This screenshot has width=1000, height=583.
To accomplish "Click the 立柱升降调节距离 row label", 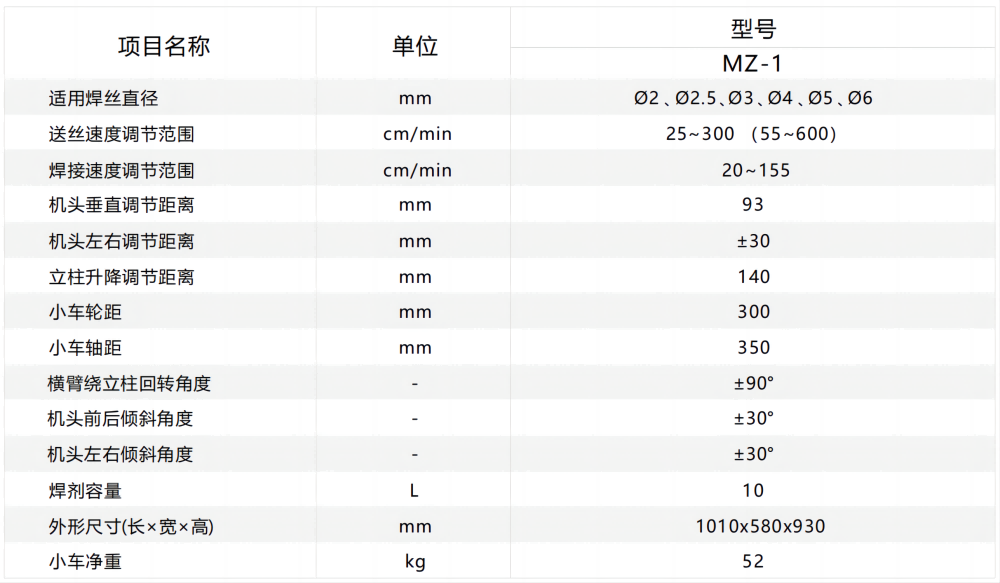I will click(x=121, y=277).
